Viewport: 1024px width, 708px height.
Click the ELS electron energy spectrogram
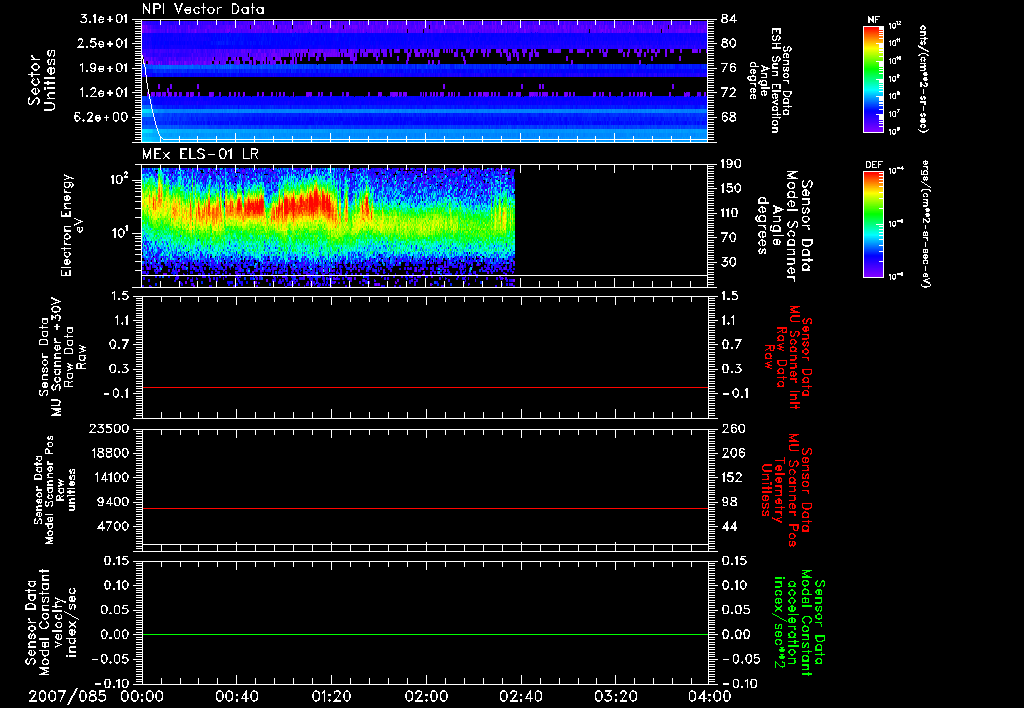pyautogui.click(x=328, y=227)
